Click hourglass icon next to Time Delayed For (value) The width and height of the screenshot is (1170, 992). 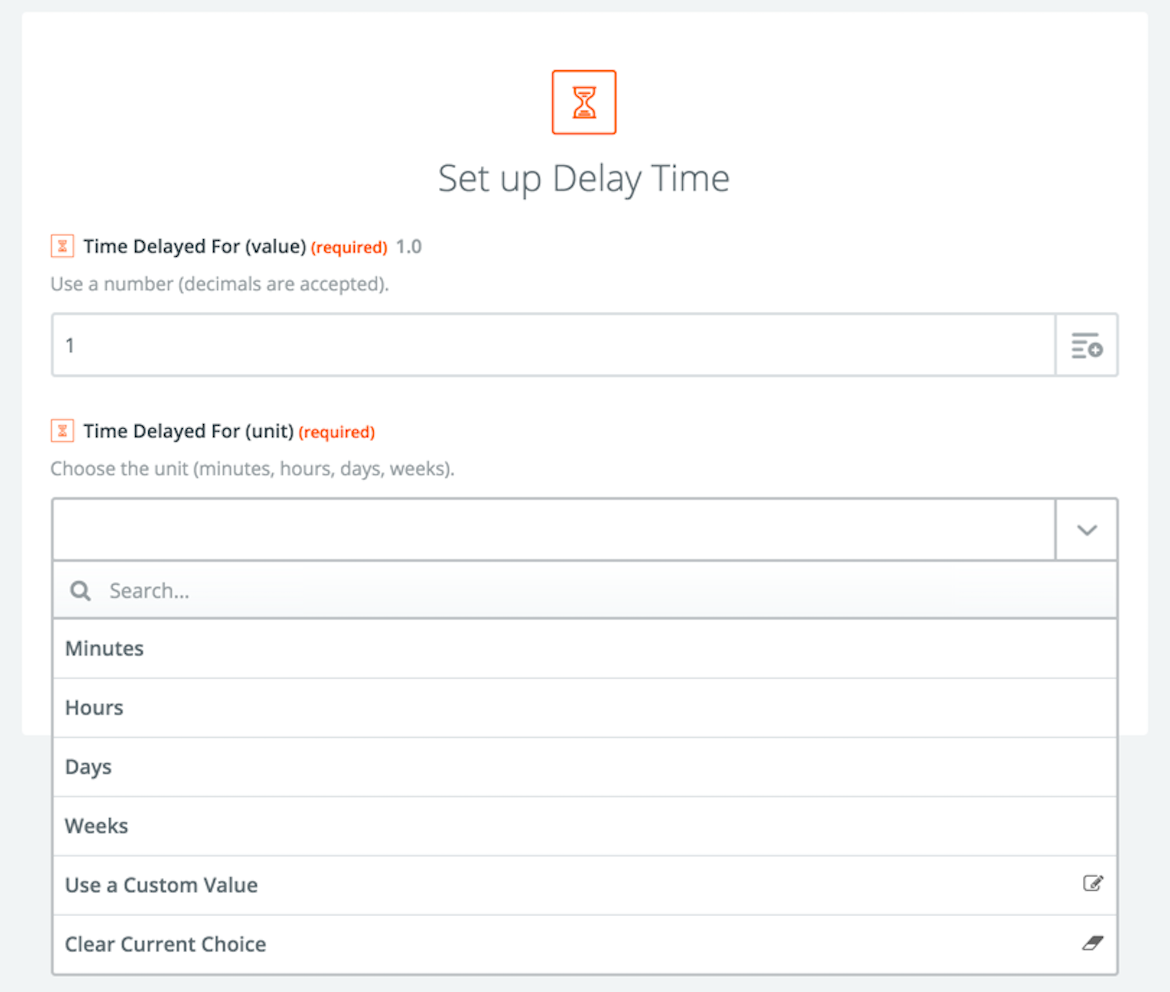click(x=62, y=246)
